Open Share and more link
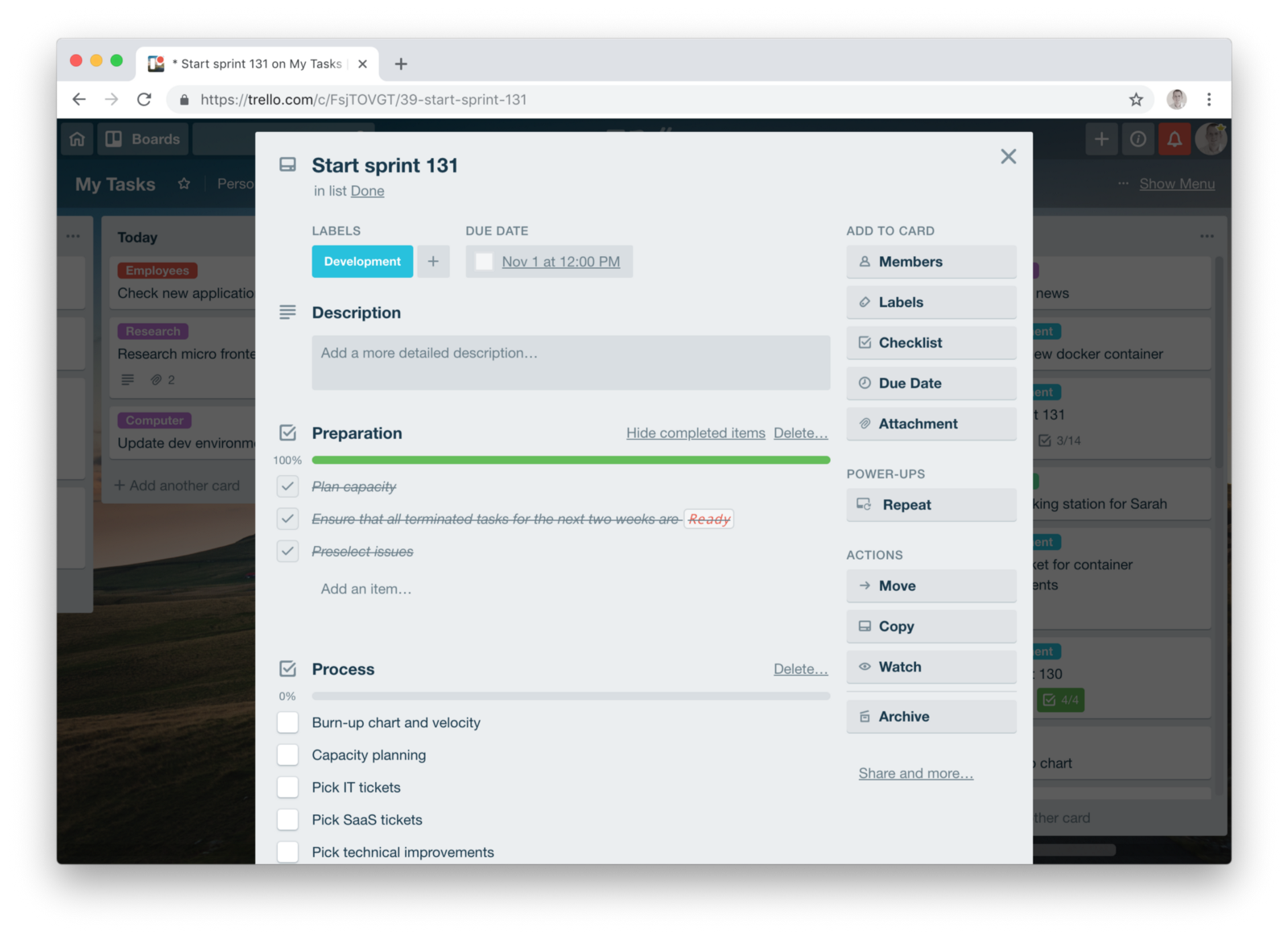The image size is (1288, 939). tap(915, 773)
